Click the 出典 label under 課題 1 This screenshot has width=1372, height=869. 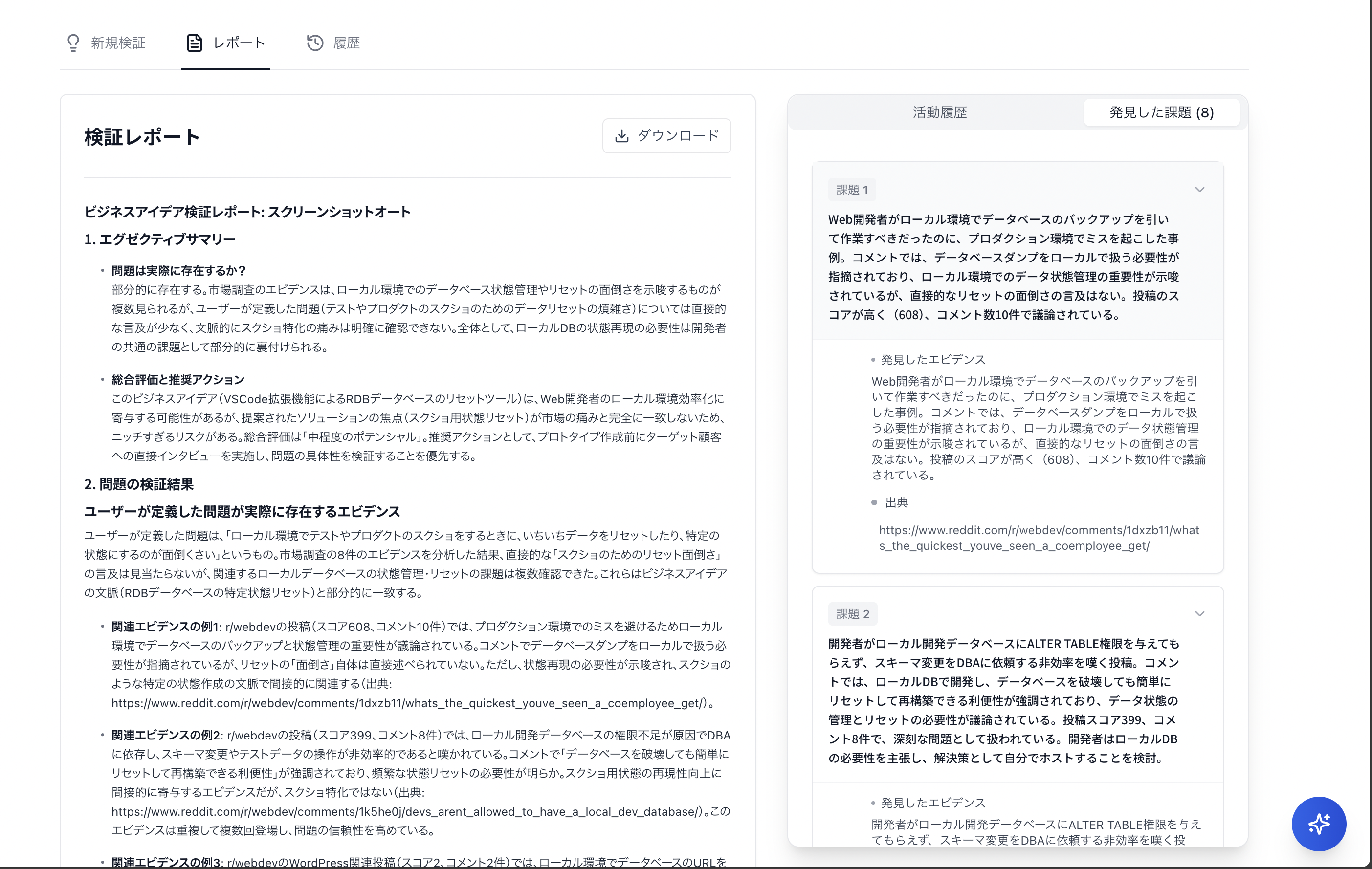point(896,502)
